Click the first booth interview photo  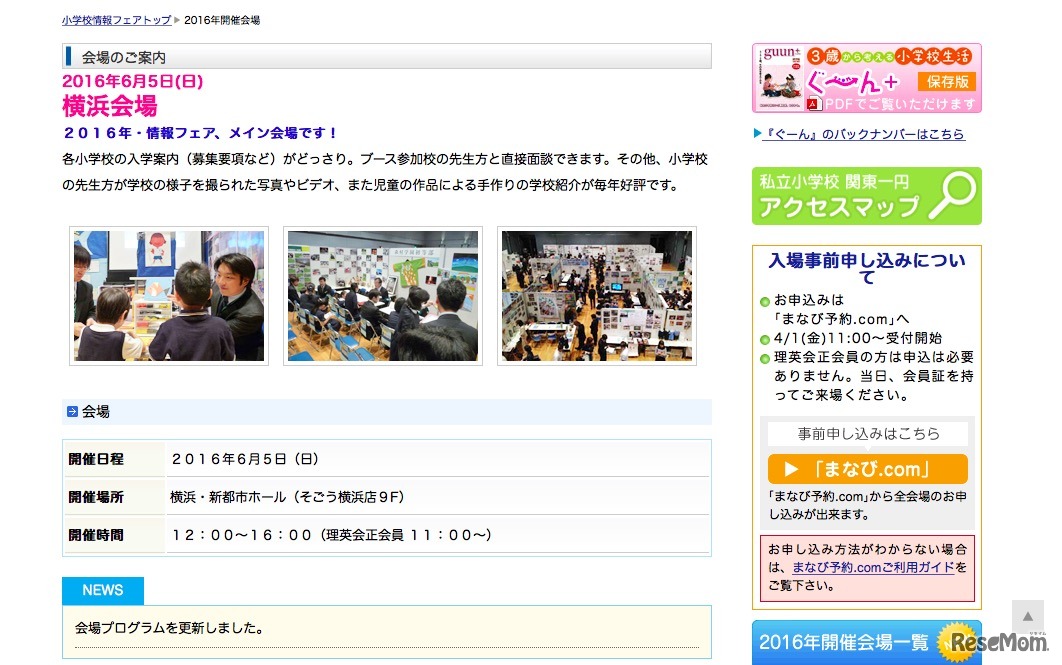(168, 295)
